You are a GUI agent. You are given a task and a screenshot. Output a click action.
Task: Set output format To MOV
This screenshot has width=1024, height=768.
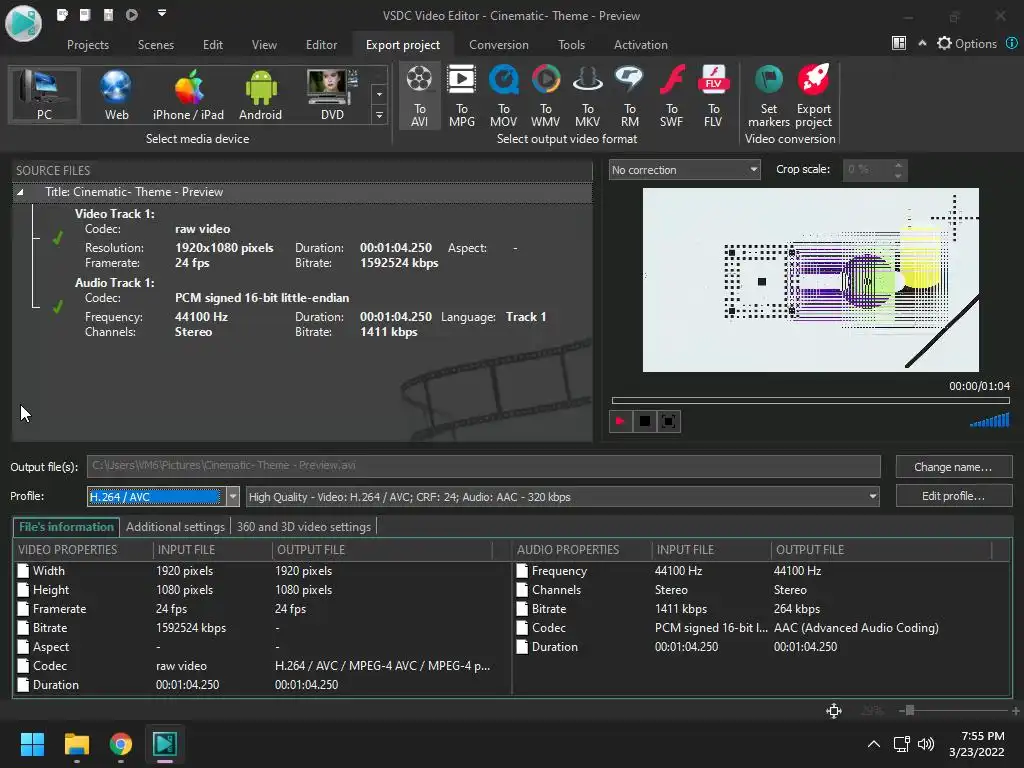504,96
